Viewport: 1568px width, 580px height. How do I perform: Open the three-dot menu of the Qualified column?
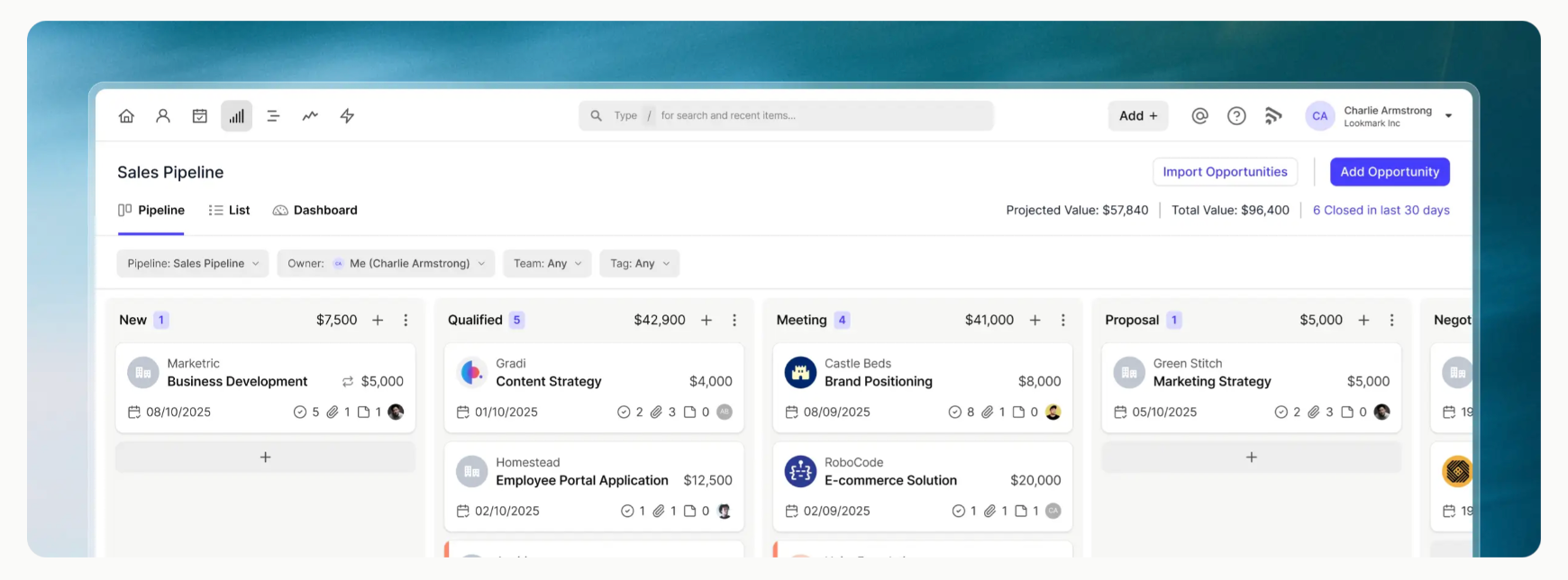(x=734, y=321)
